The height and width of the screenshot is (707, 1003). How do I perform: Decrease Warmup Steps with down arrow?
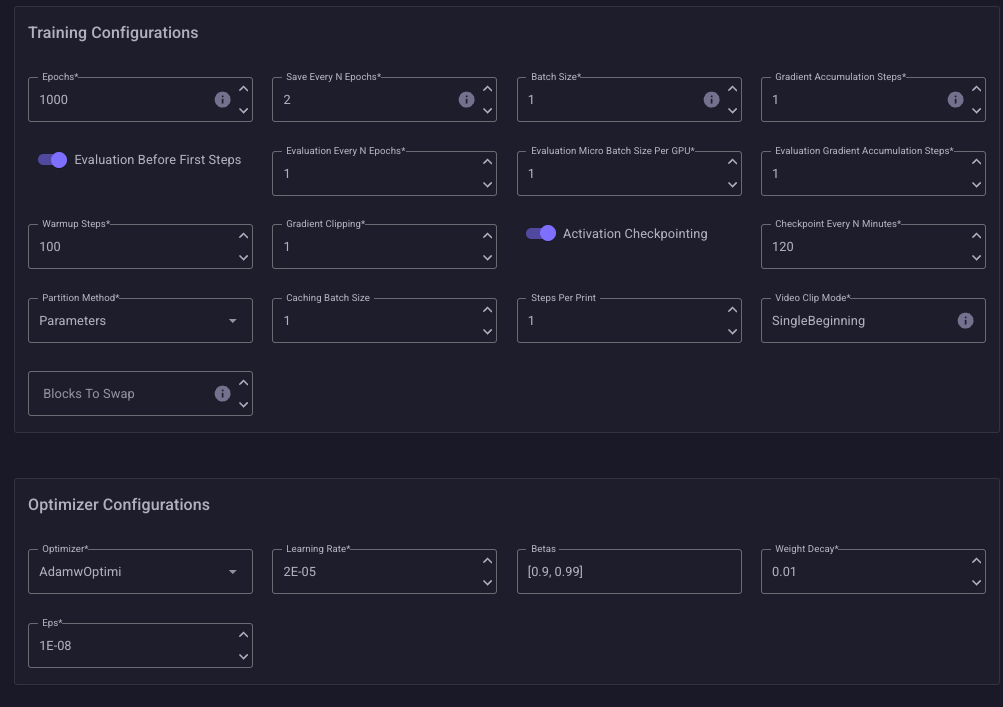point(243,258)
